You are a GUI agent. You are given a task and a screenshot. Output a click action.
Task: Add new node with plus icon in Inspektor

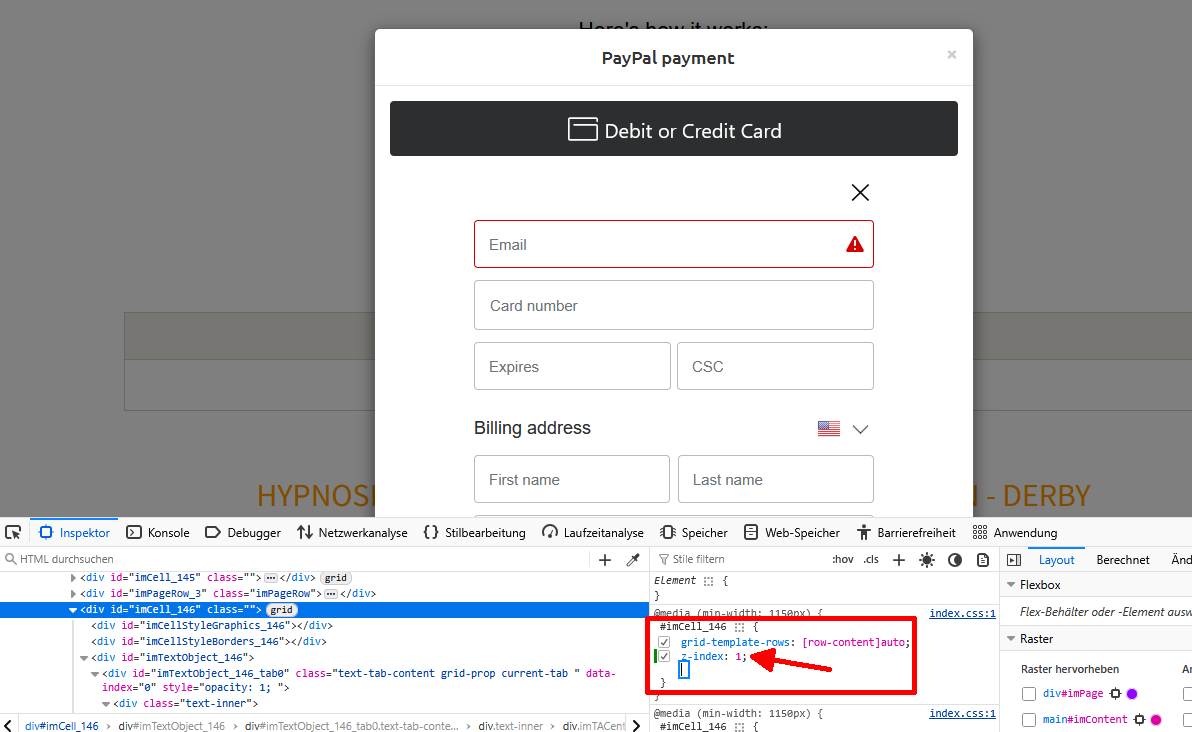604,560
